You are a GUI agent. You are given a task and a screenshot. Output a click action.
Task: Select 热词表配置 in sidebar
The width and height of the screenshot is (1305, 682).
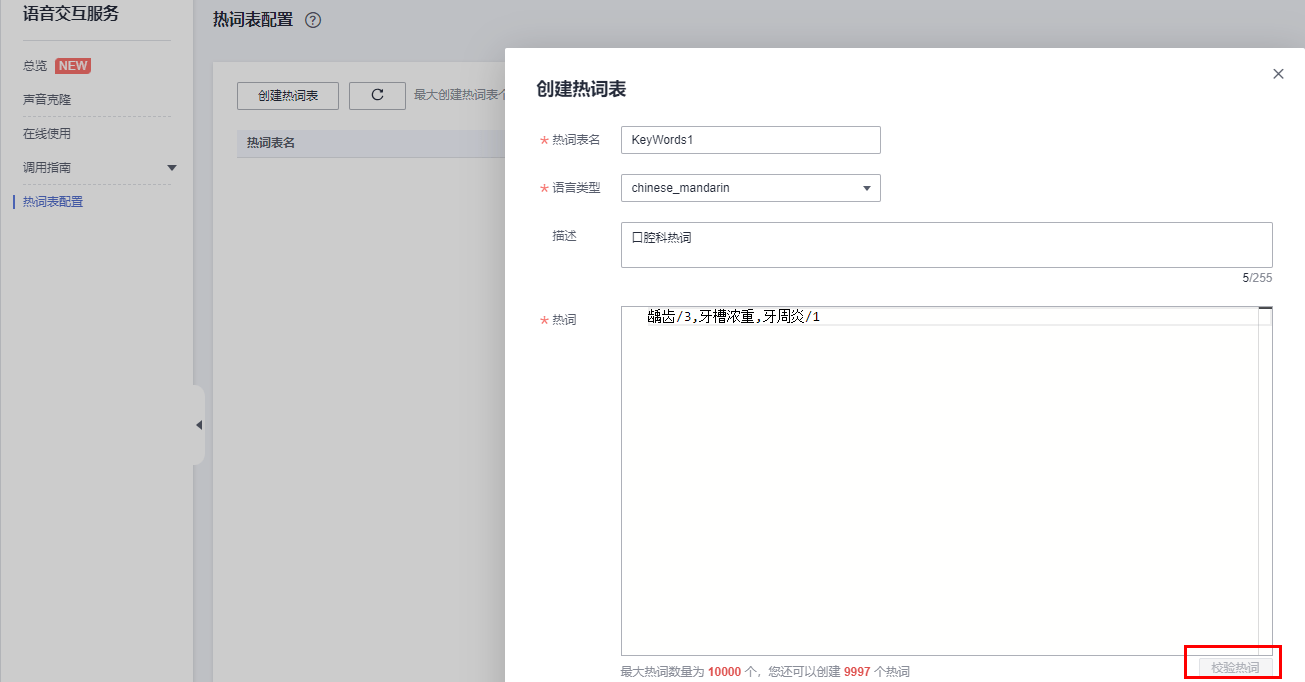tap(53, 202)
